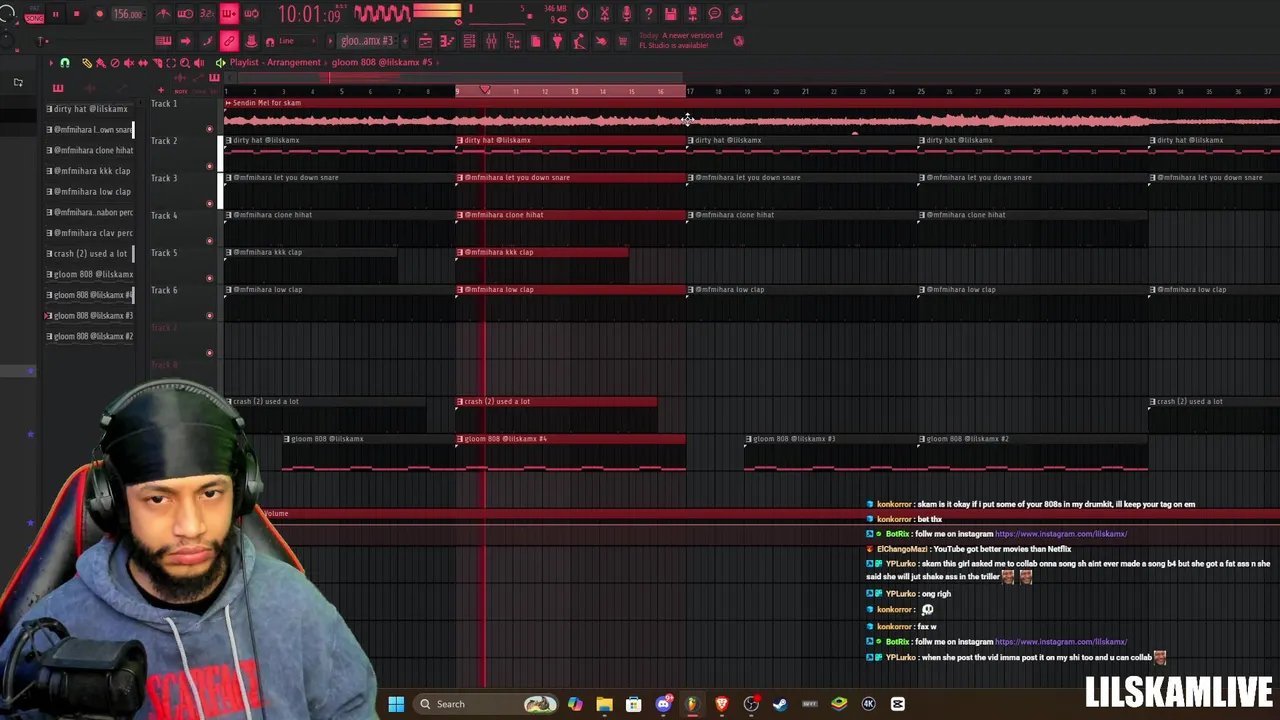Click the Track 4 header label

click(x=164, y=215)
